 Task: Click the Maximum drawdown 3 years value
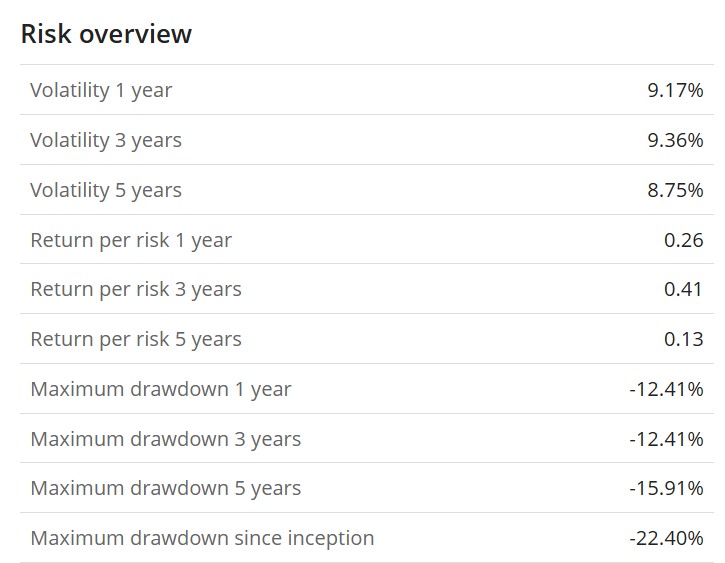(x=666, y=439)
